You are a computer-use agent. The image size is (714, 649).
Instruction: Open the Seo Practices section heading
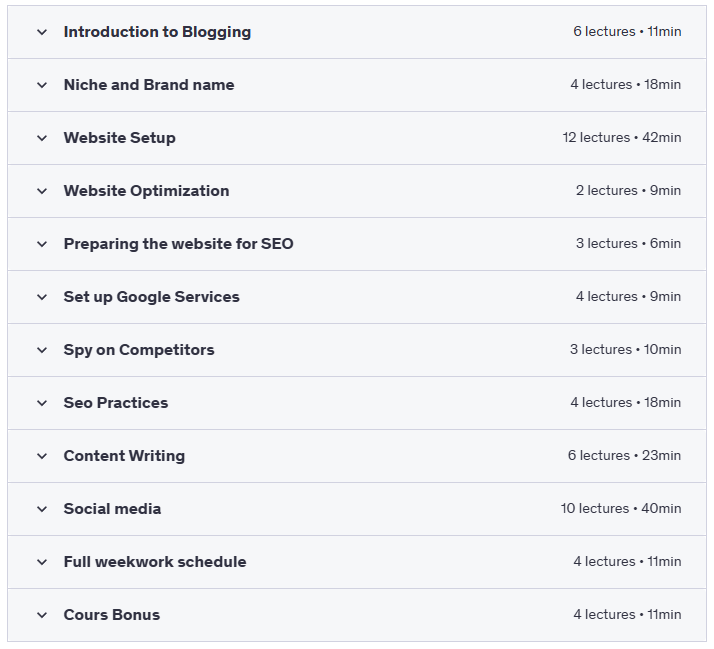pyautogui.click(x=116, y=403)
